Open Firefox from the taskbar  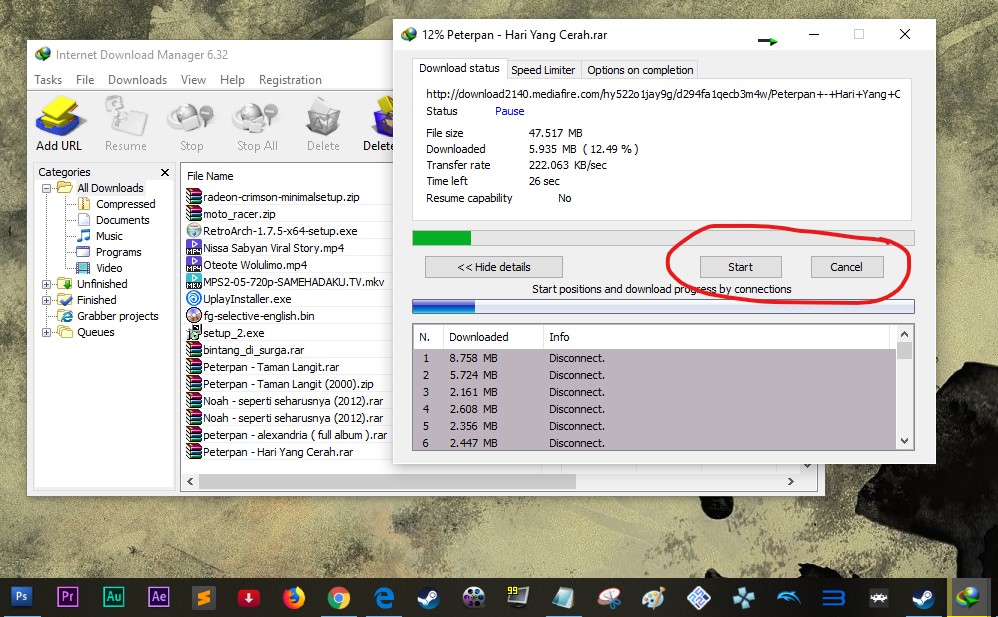[x=293, y=597]
